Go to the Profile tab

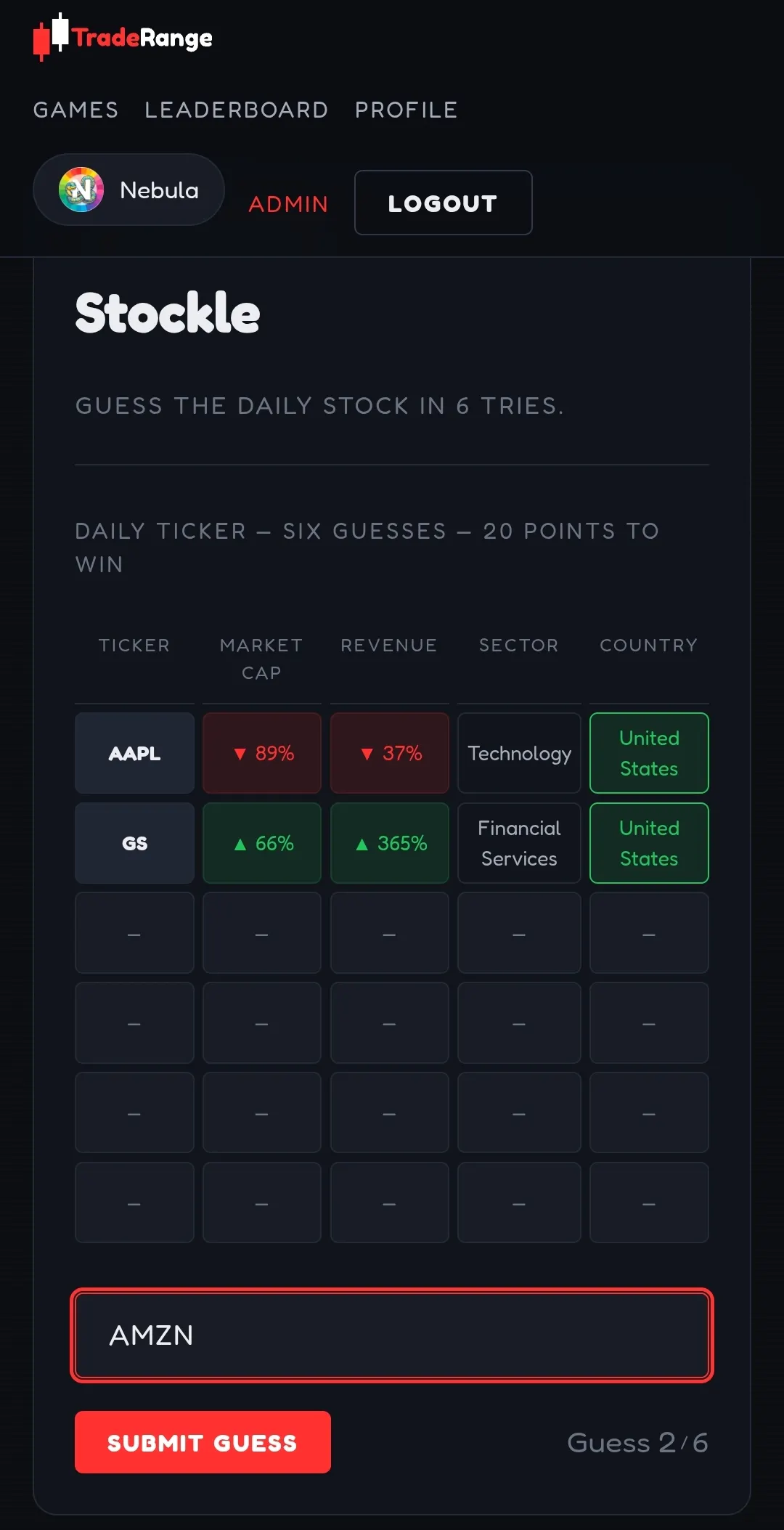406,110
